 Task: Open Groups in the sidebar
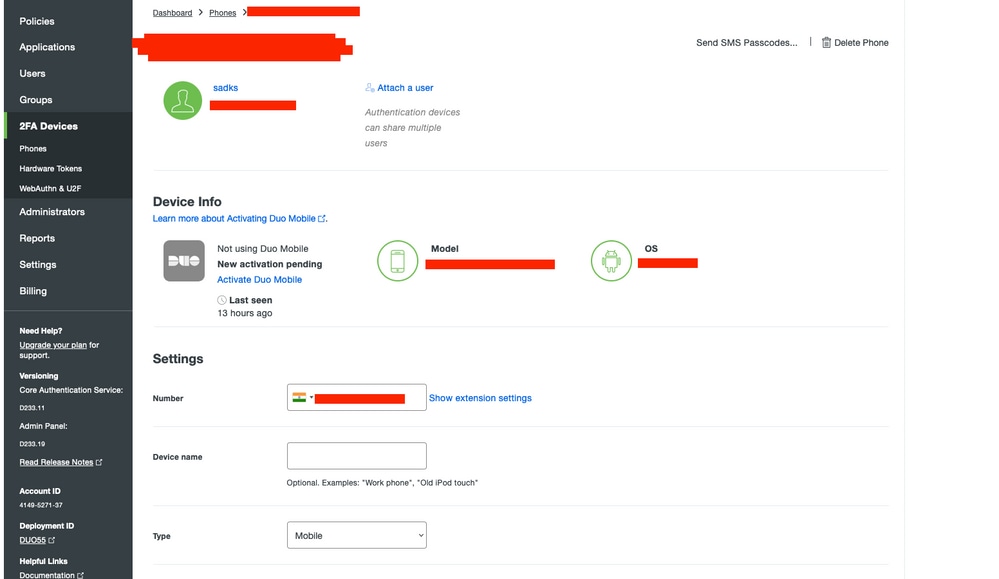pyautogui.click(x=36, y=100)
